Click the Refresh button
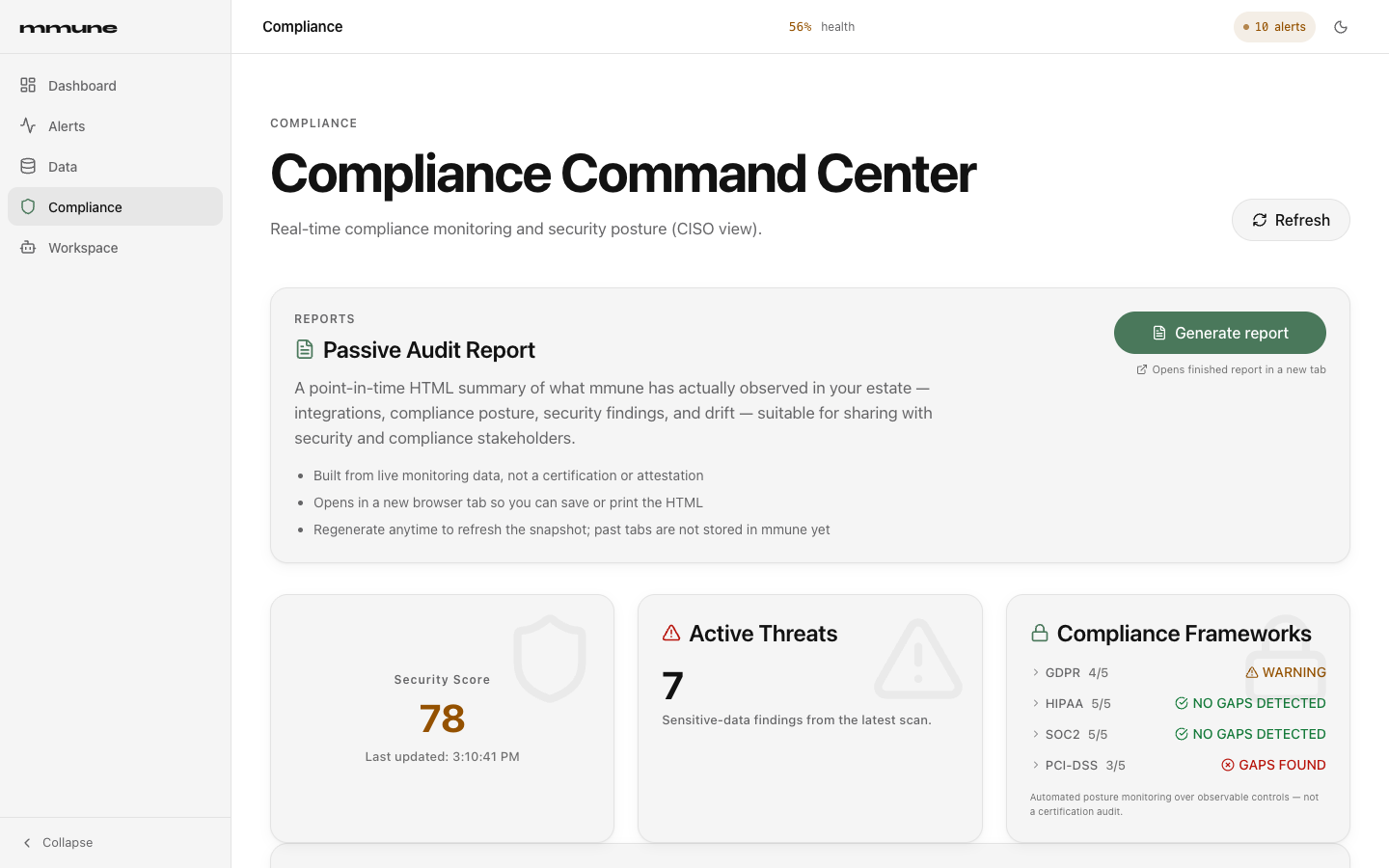 [1291, 220]
